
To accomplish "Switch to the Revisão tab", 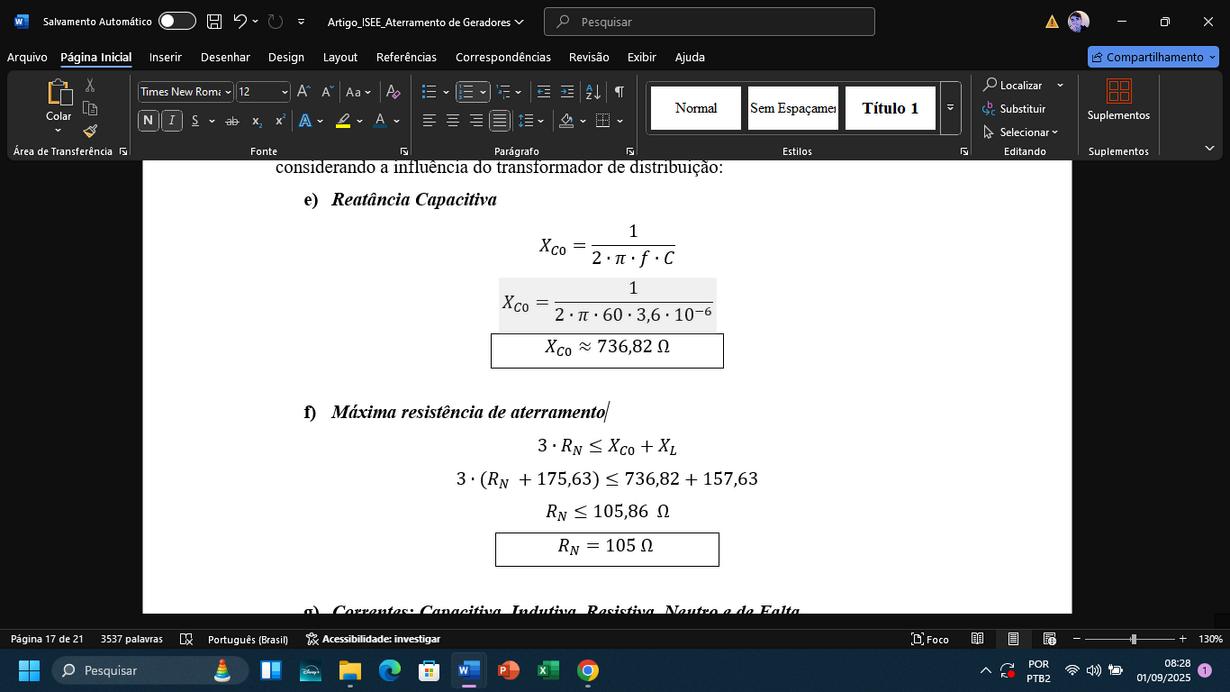I will pyautogui.click(x=589, y=57).
